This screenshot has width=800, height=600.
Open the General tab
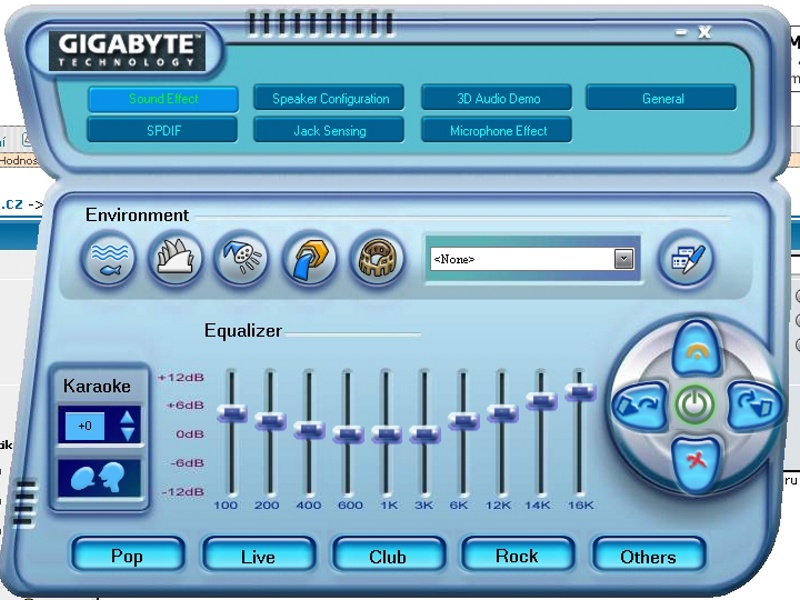662,98
